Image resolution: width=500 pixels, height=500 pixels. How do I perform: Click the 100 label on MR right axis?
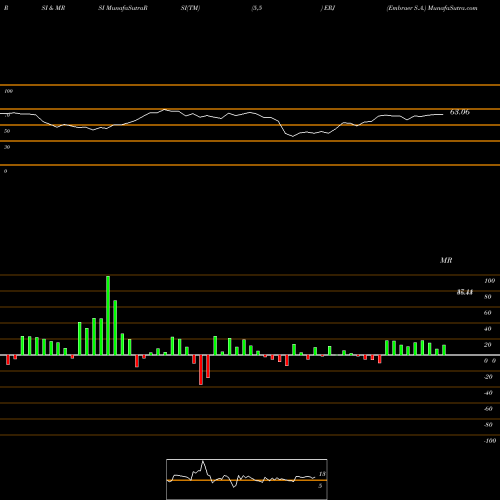[x=490, y=281]
